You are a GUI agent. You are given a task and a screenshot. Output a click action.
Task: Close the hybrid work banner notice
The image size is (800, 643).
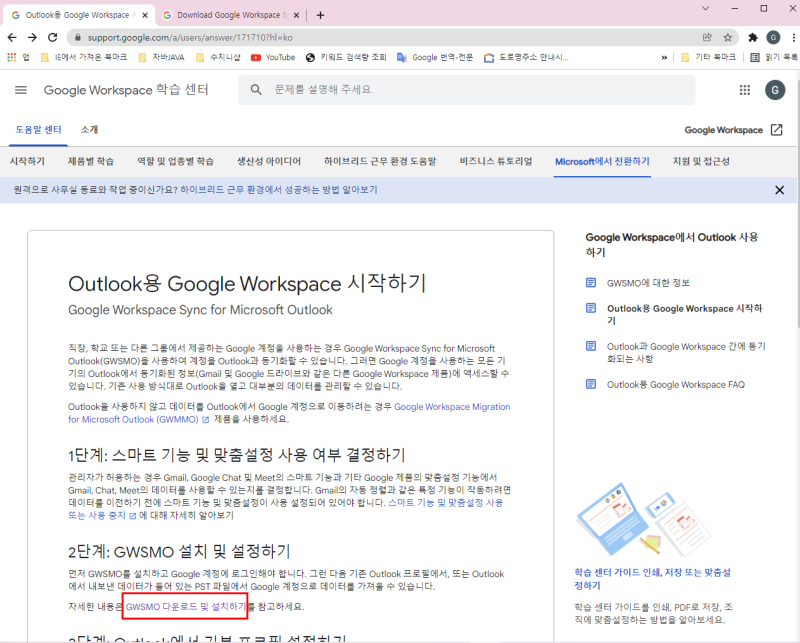777,189
